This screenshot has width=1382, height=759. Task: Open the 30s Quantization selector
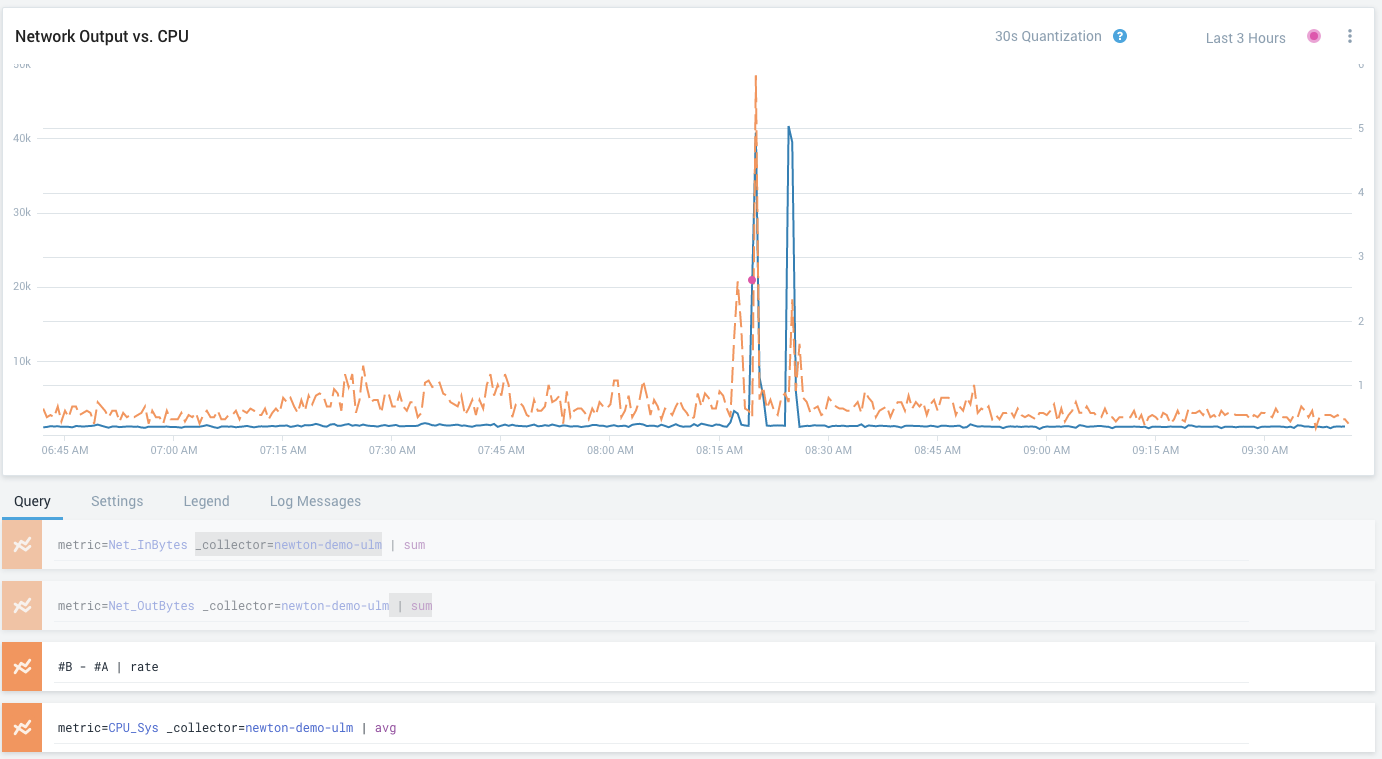(x=1047, y=37)
